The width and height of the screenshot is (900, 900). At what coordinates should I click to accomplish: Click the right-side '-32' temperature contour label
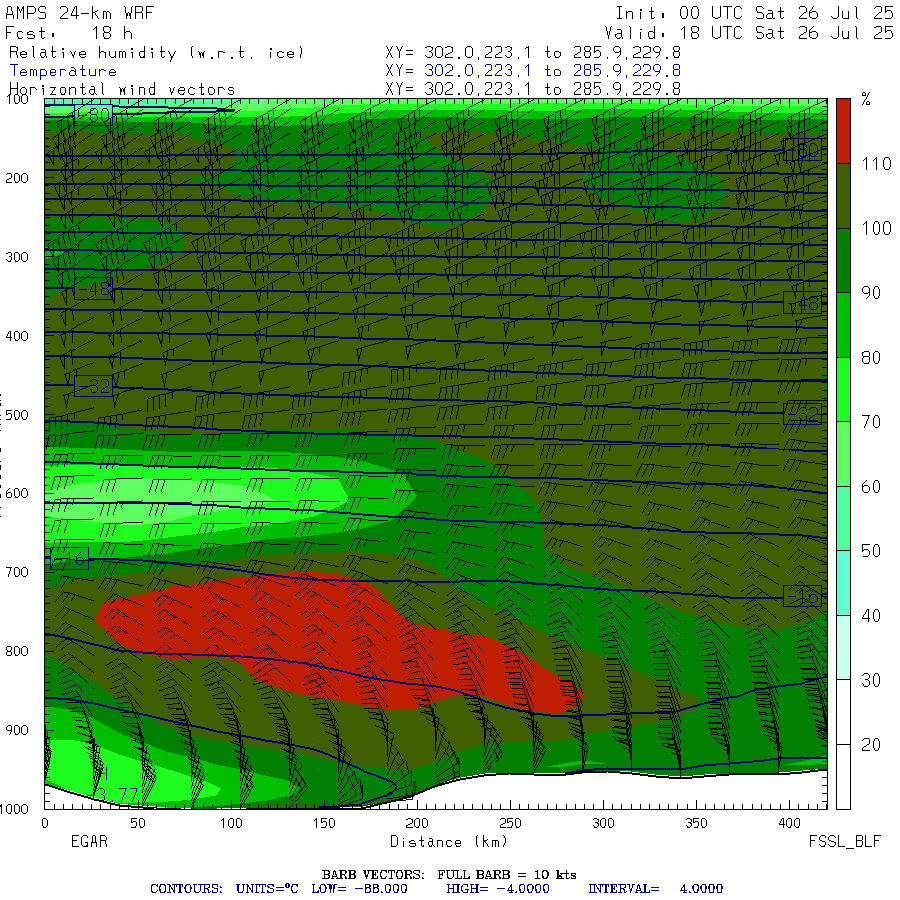click(802, 413)
